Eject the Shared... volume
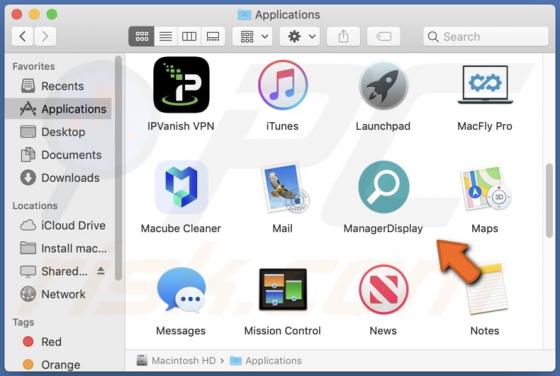 [101, 271]
